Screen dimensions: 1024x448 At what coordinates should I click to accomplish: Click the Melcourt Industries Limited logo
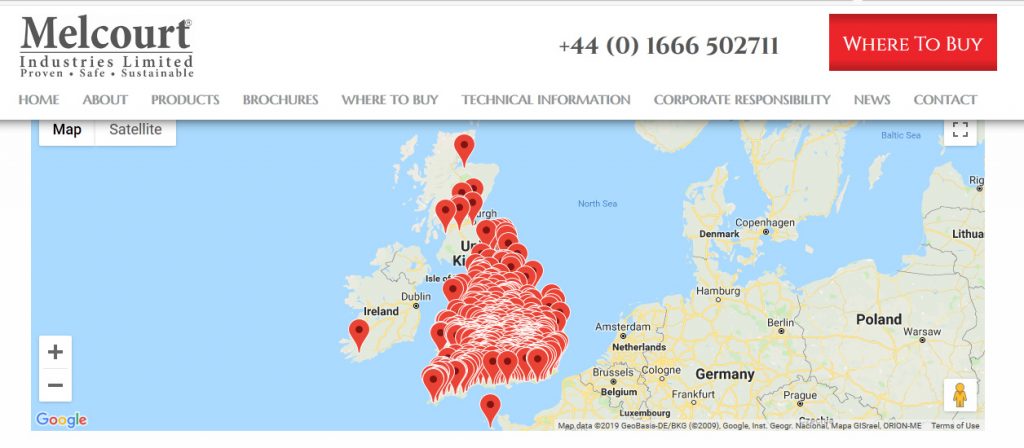pyautogui.click(x=107, y=47)
